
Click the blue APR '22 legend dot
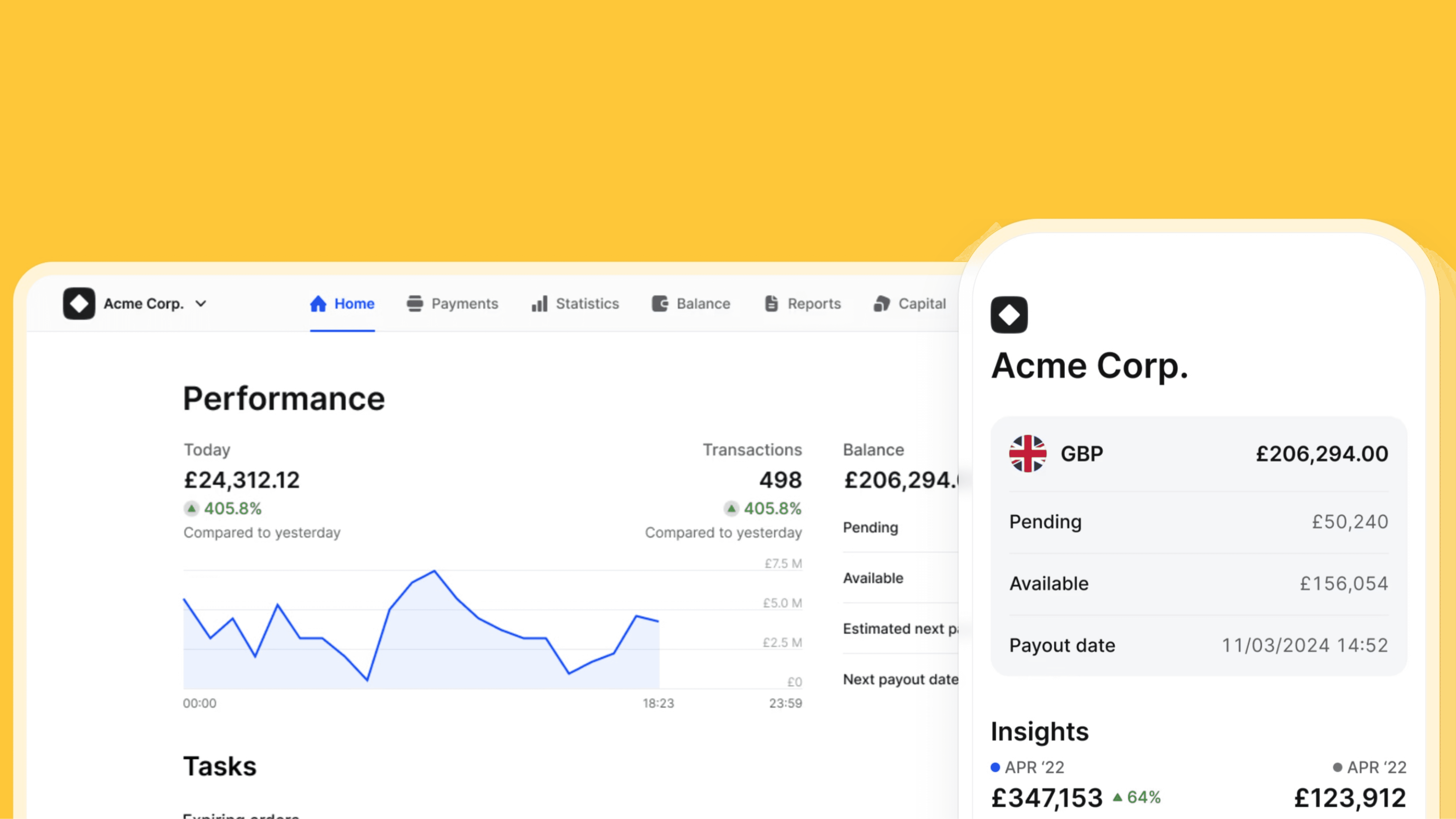point(995,767)
